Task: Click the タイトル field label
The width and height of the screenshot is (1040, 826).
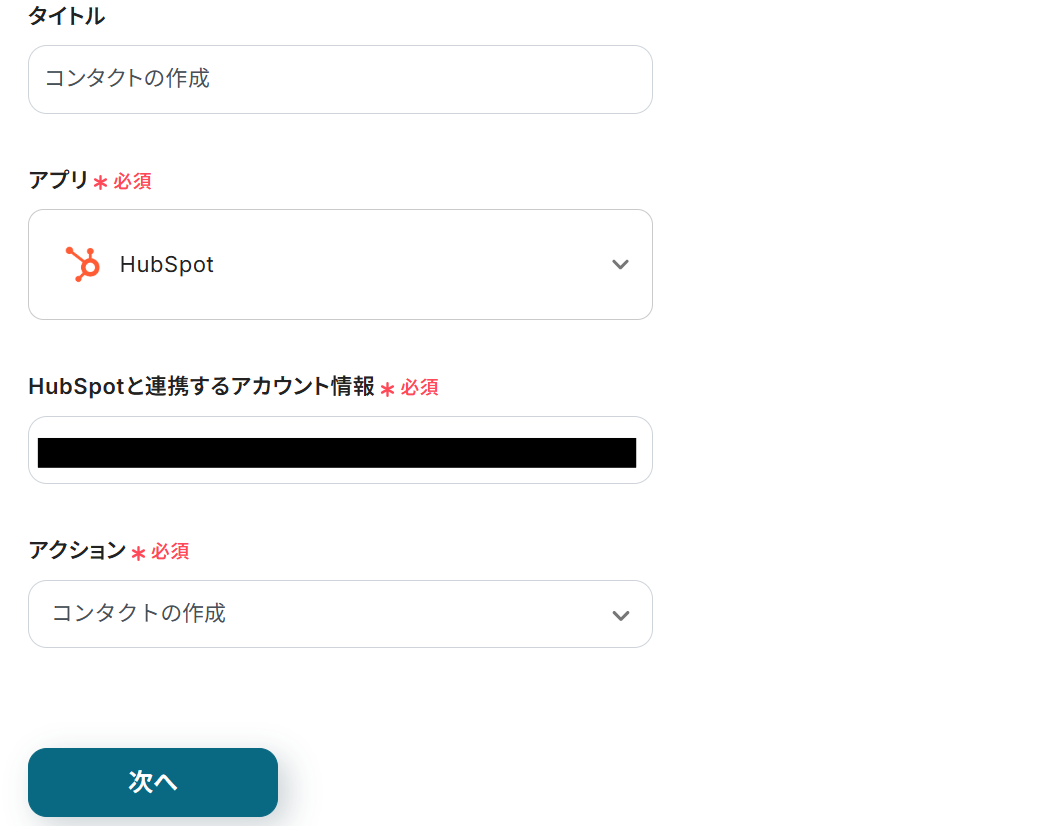Action: click(x=66, y=16)
